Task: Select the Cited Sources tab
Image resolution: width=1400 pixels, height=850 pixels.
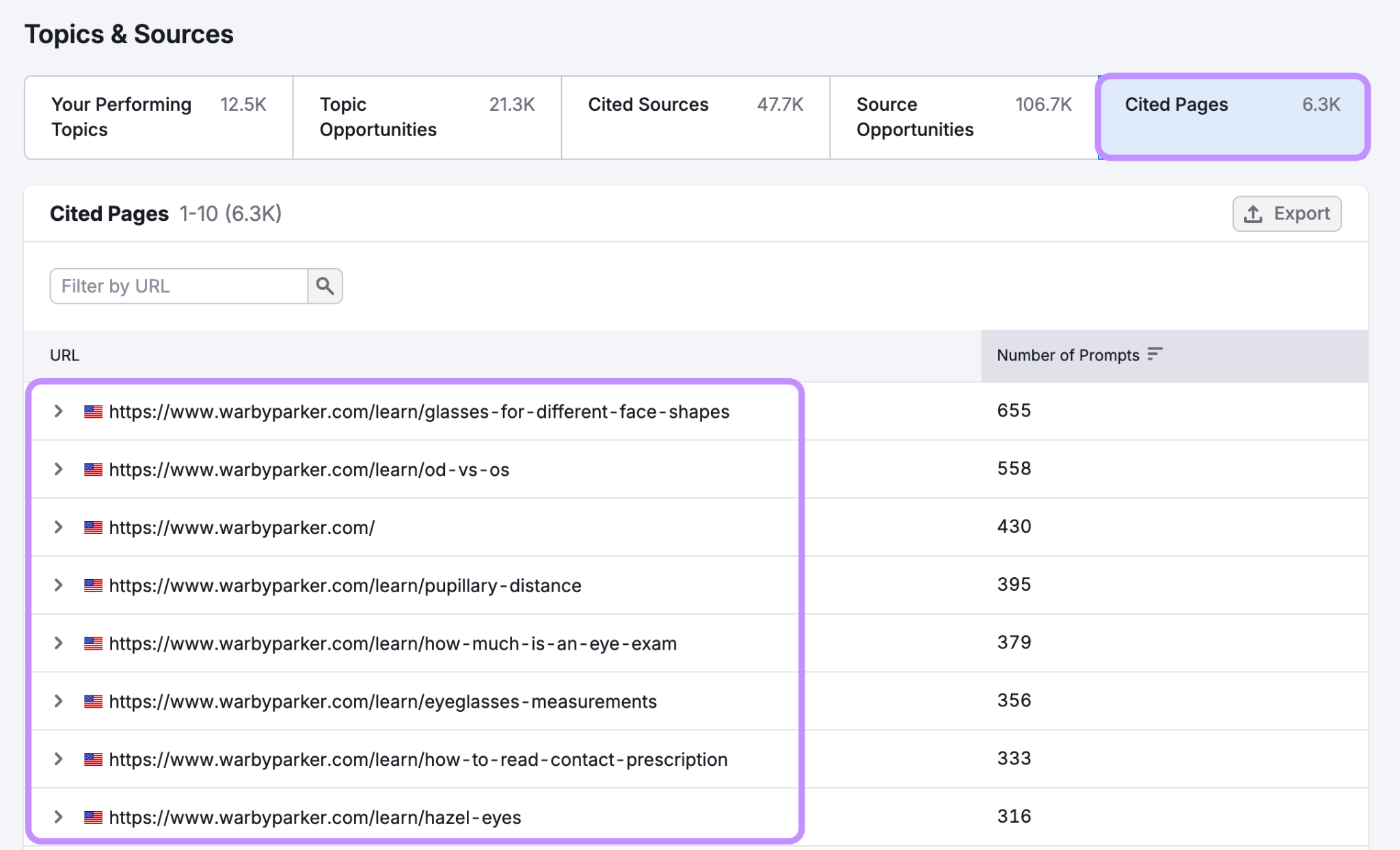Action: [696, 117]
